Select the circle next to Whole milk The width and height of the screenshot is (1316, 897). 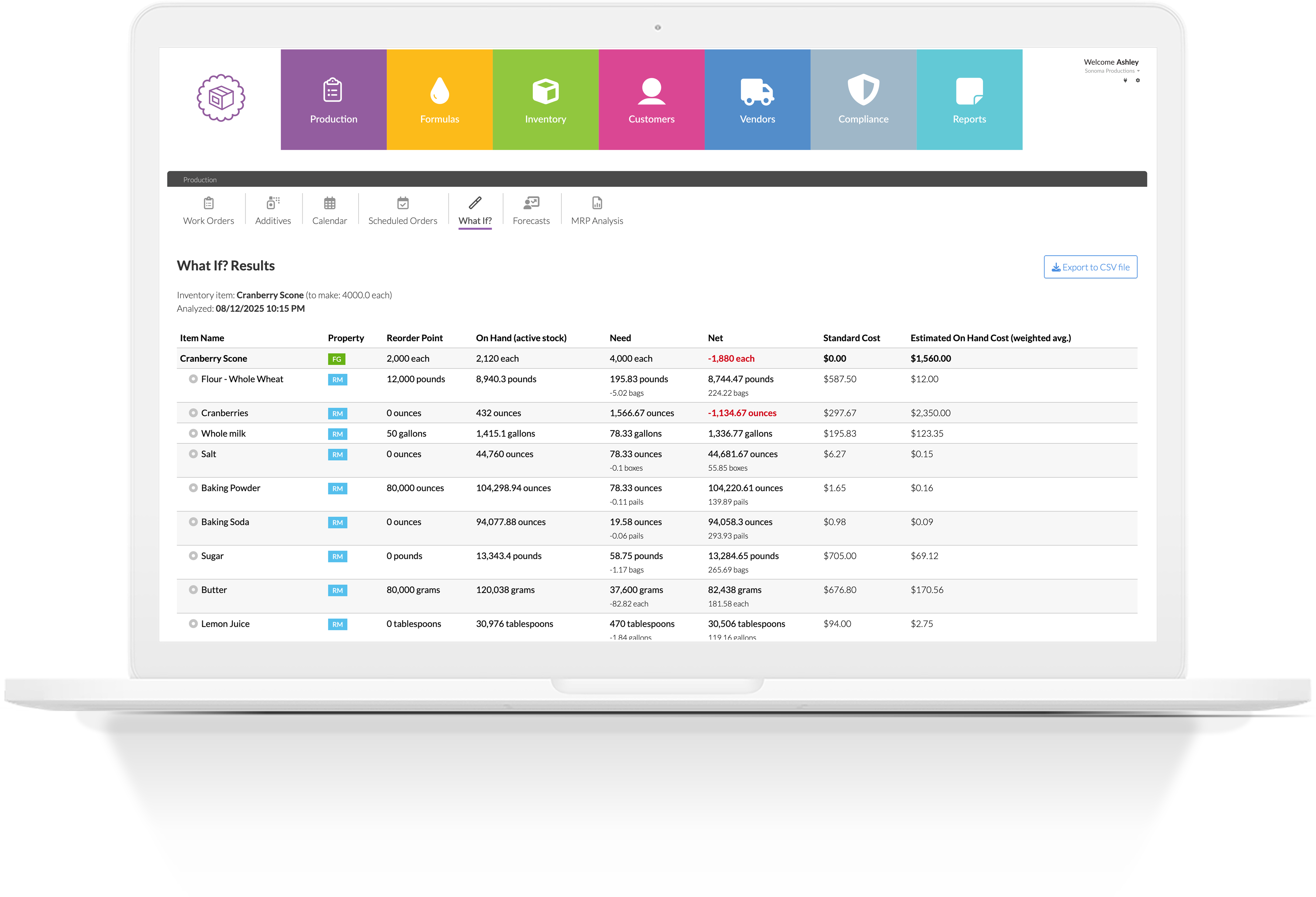click(193, 433)
